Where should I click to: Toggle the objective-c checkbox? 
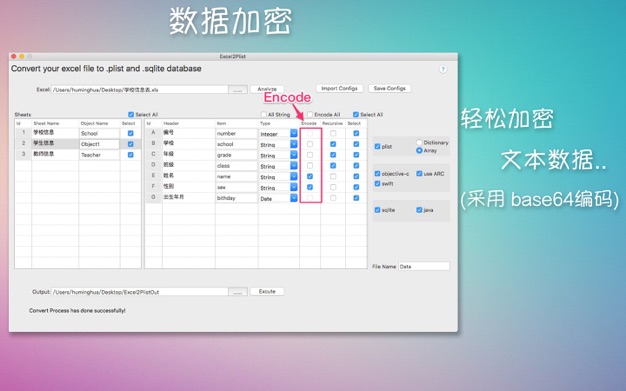(377, 174)
